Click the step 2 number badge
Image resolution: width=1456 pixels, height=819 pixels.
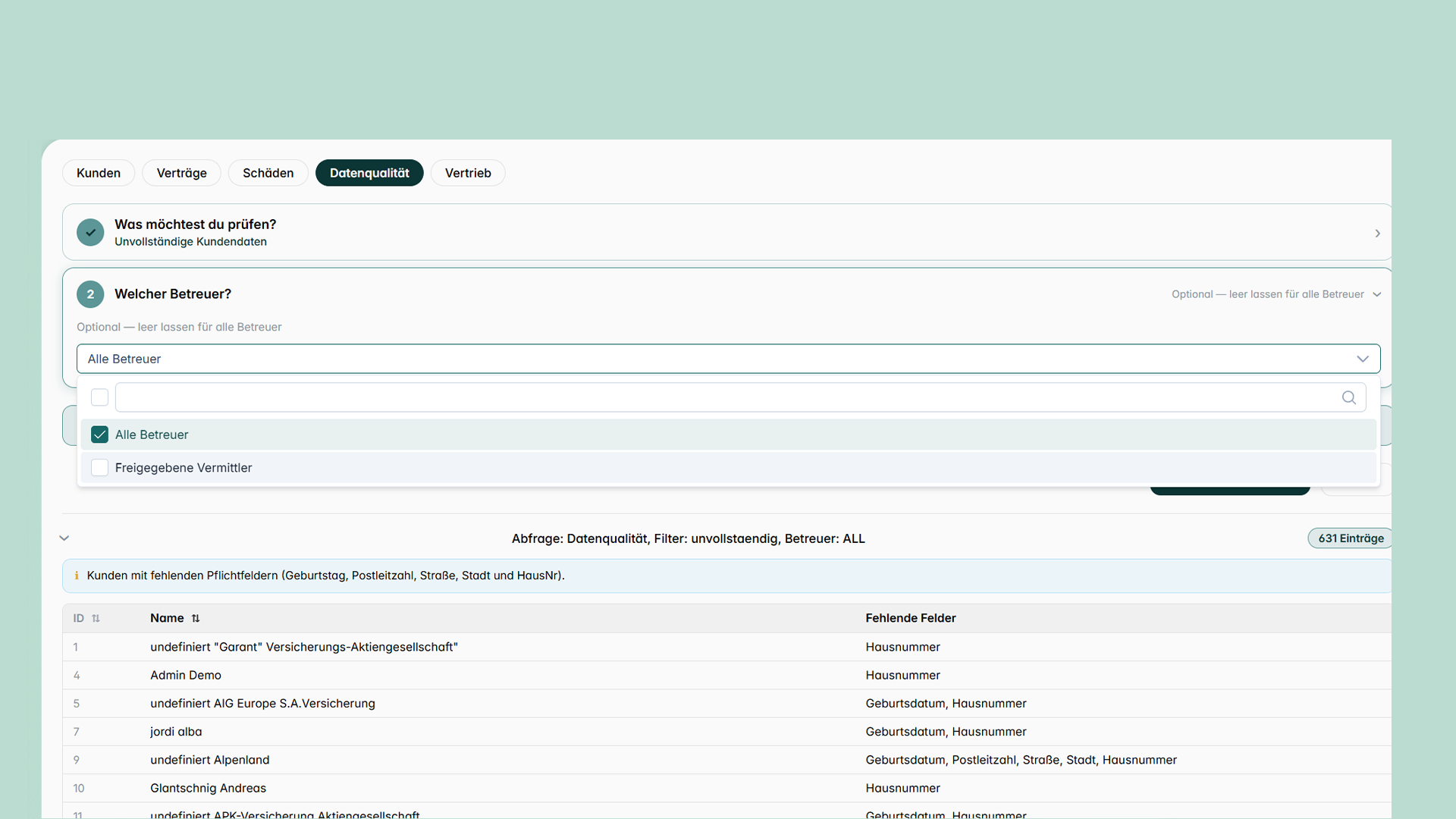pyautogui.click(x=90, y=294)
